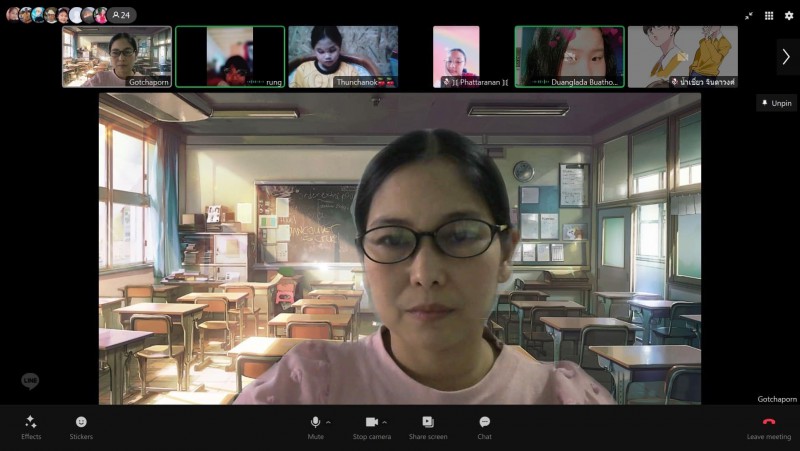Open the Chat panel
800x451 pixels.
pos(484,427)
